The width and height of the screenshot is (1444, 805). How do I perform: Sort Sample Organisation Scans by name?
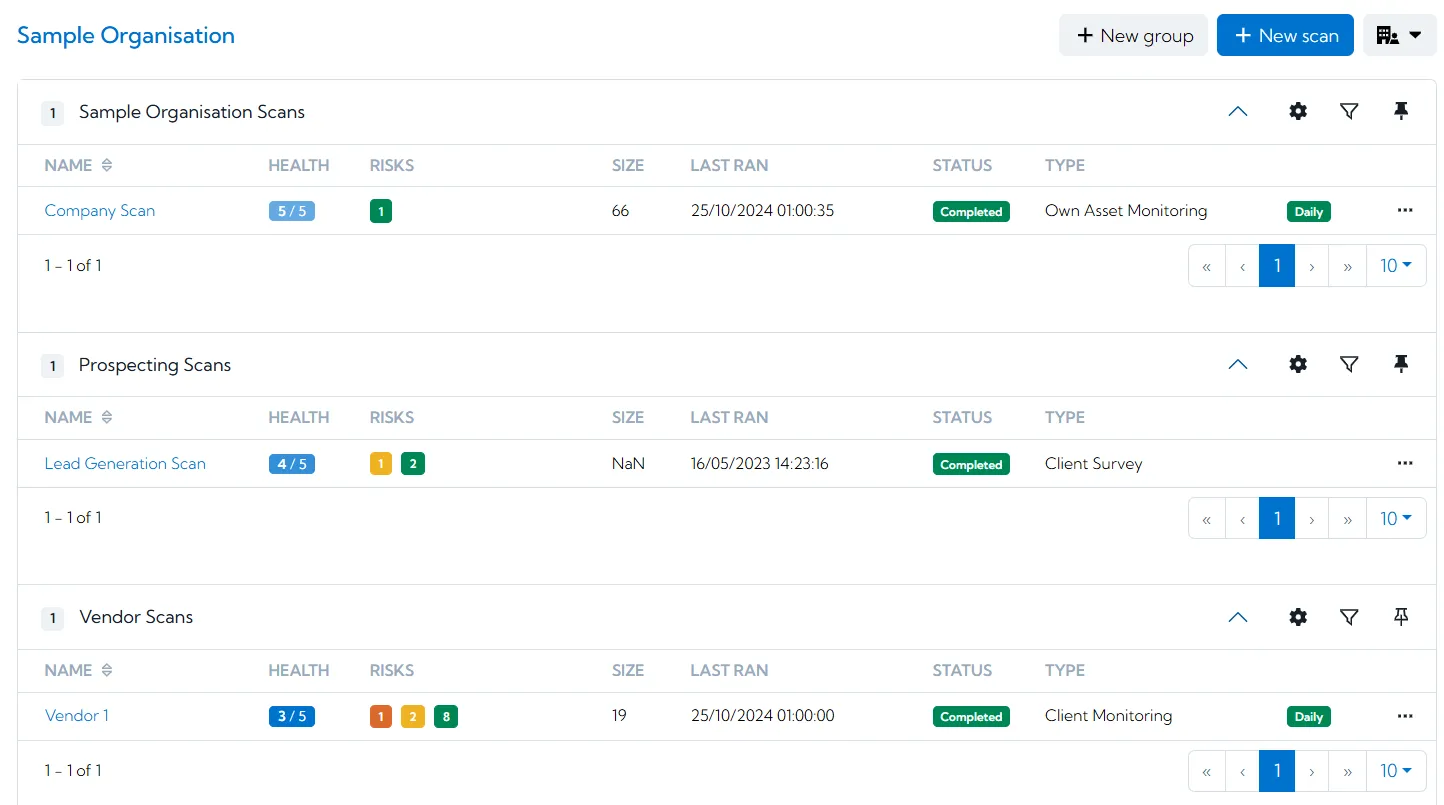coord(107,166)
